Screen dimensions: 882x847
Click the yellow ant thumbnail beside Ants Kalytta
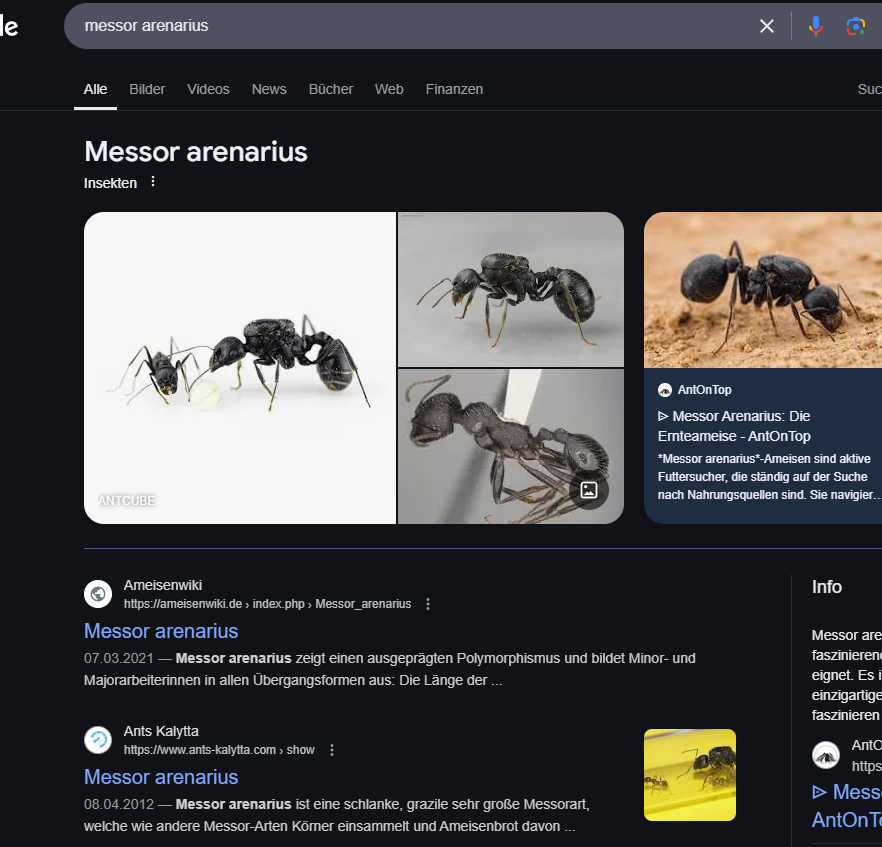(x=690, y=775)
